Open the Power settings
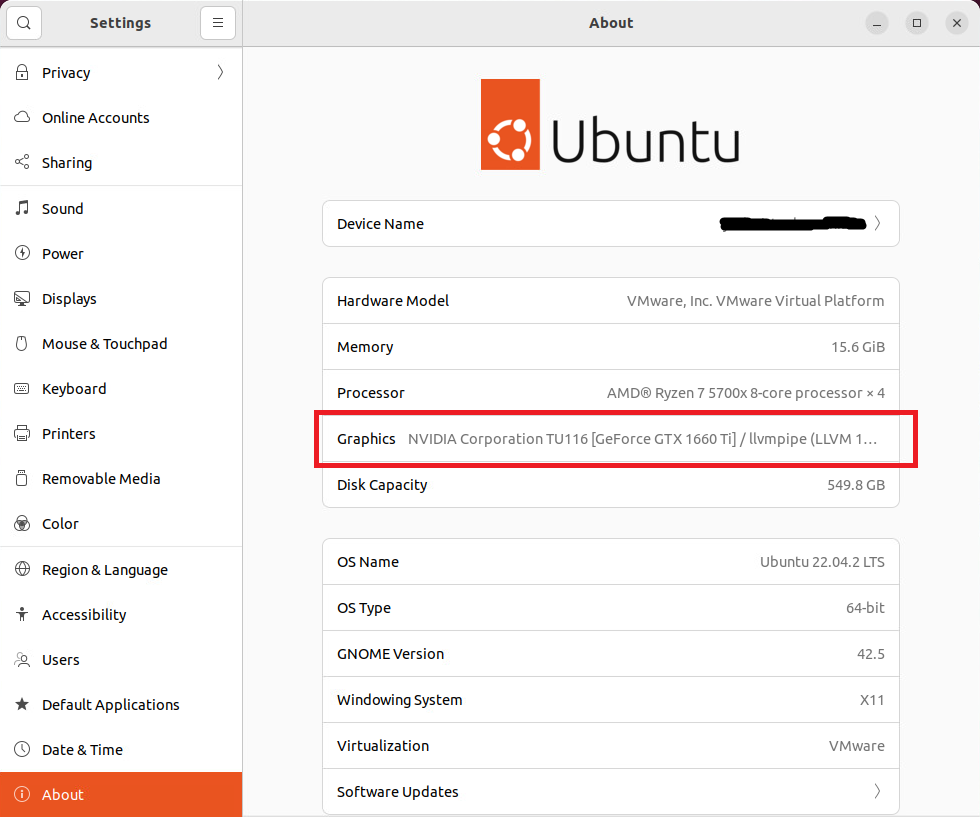 [121, 253]
